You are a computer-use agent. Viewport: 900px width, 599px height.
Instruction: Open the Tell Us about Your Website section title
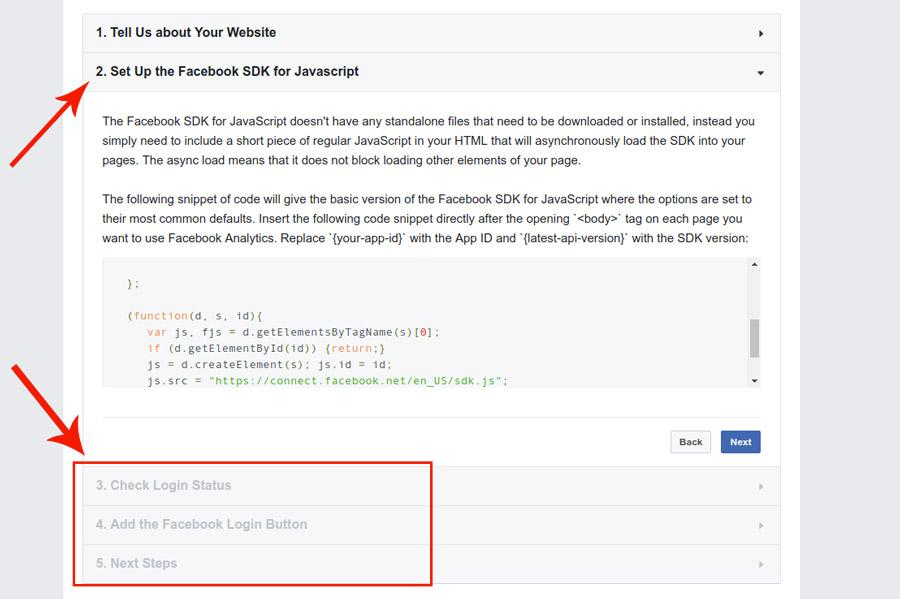click(186, 33)
